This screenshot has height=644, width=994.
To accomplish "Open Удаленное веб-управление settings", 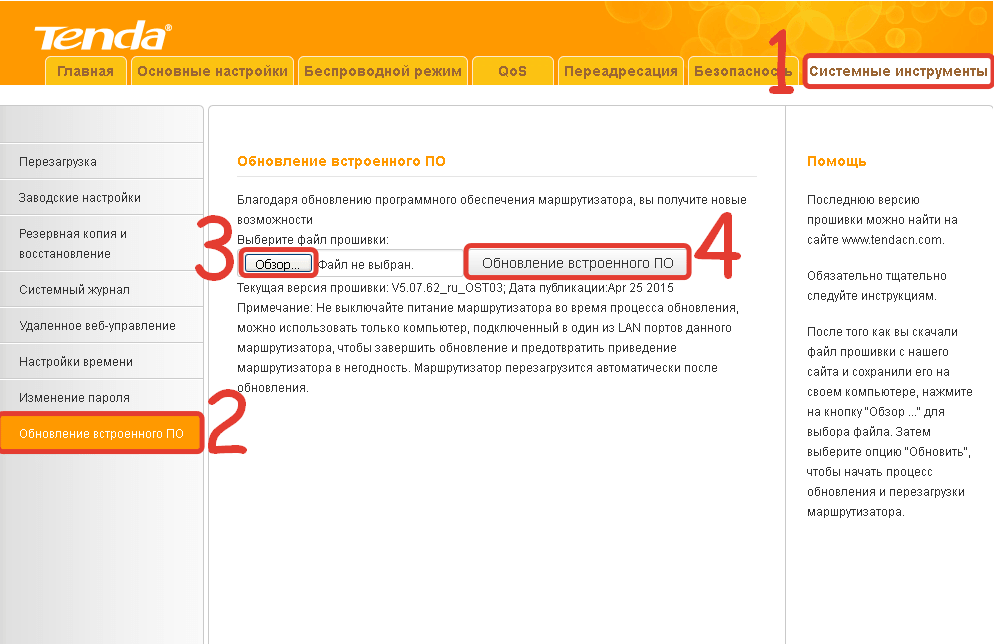I will [97, 326].
